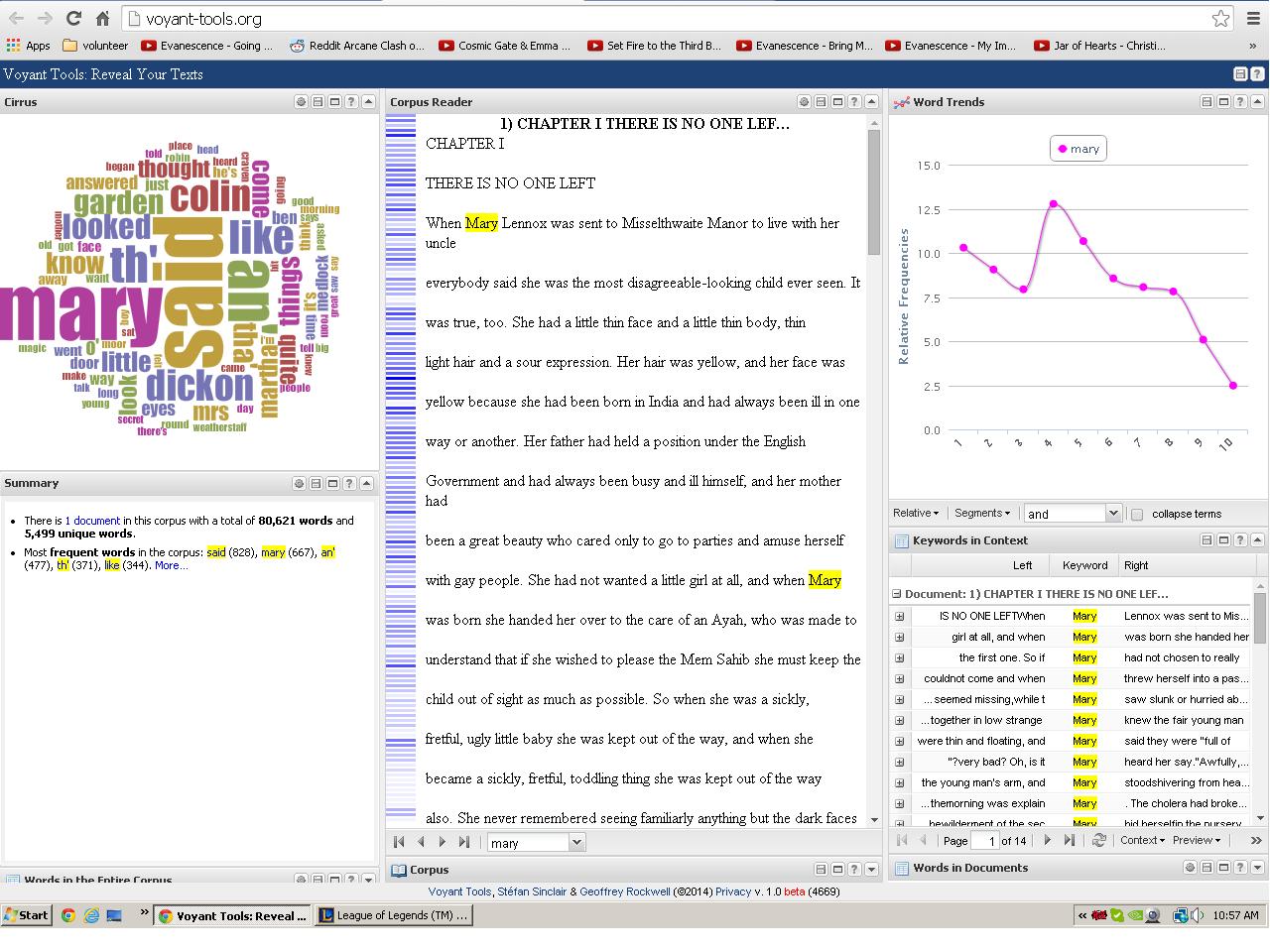Collapse the Corpus Reader panel
This screenshot has height=952, width=1270.
tap(871, 102)
